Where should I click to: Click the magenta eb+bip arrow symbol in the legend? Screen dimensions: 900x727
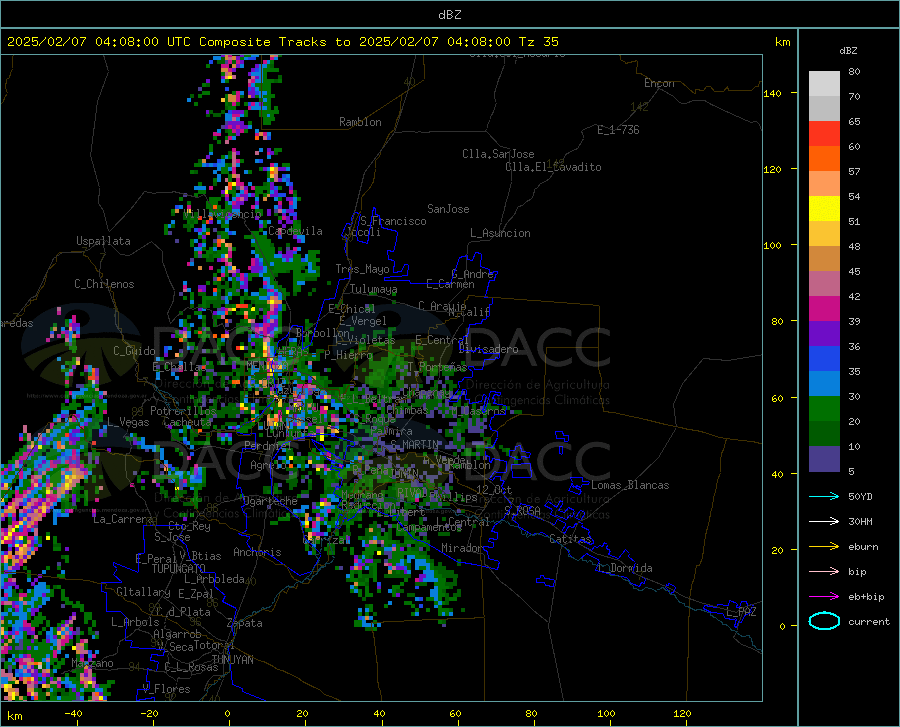[x=824, y=597]
